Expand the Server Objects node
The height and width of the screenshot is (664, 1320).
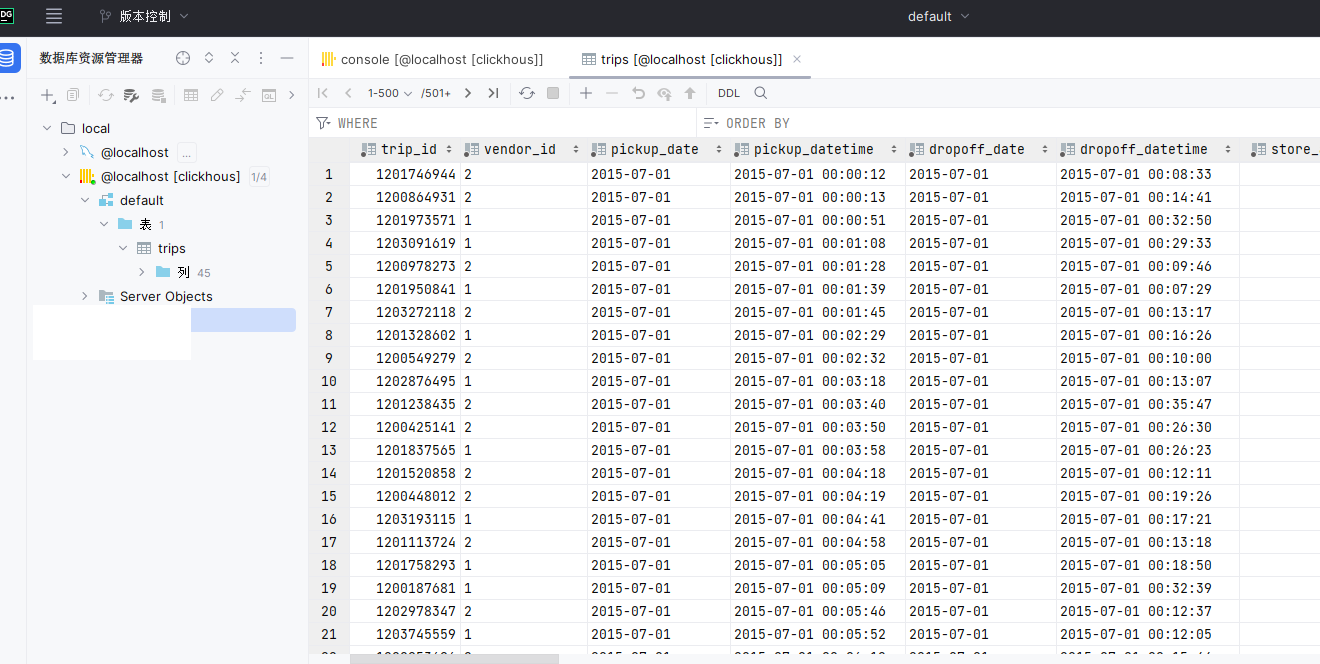pyautogui.click(x=85, y=296)
